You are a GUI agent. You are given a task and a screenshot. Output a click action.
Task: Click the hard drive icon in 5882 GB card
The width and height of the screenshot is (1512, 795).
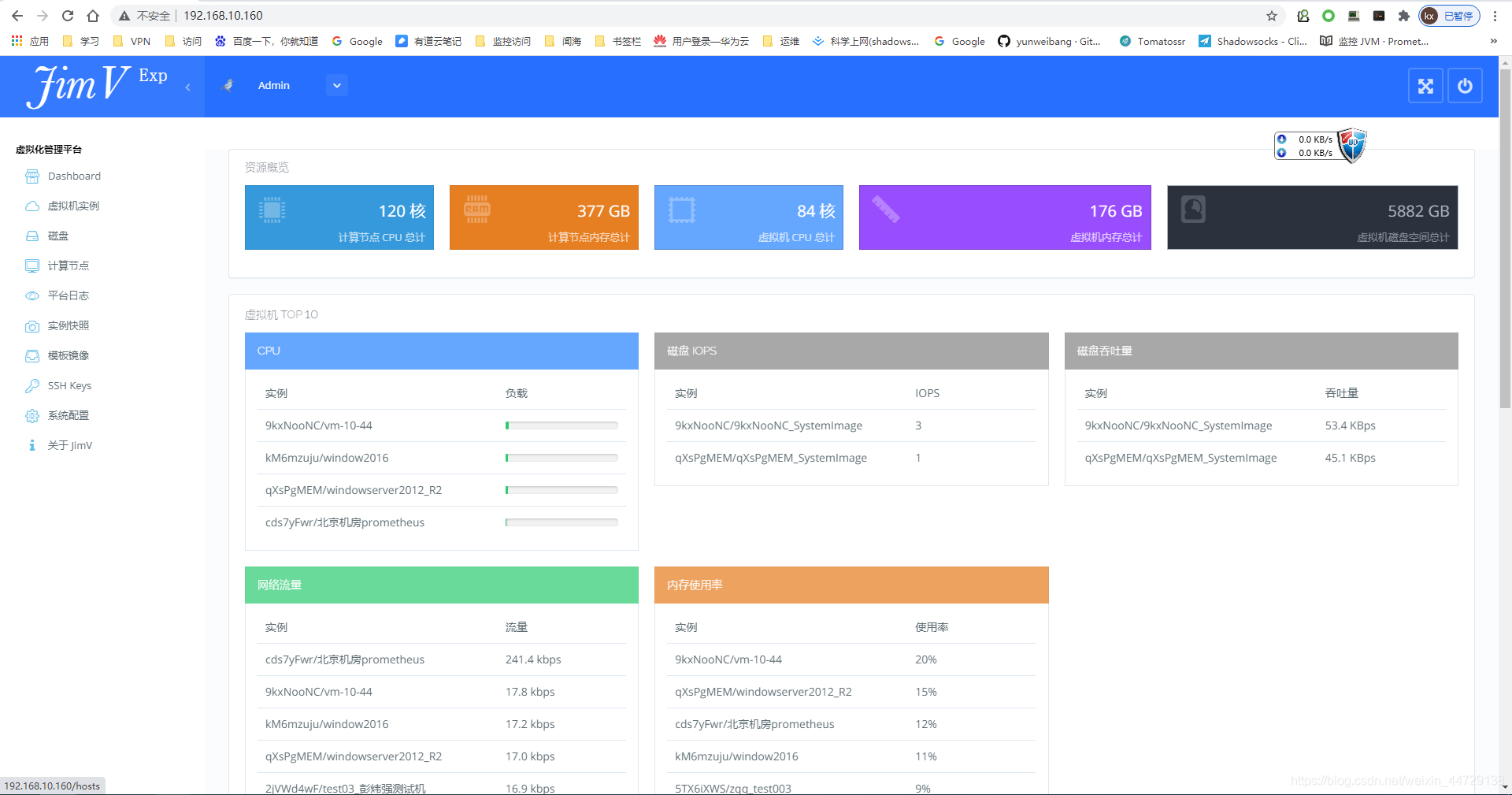point(1193,209)
